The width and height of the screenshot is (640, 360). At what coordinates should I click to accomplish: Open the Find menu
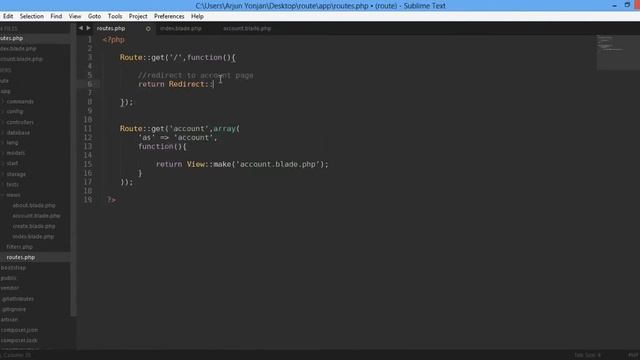point(56,16)
